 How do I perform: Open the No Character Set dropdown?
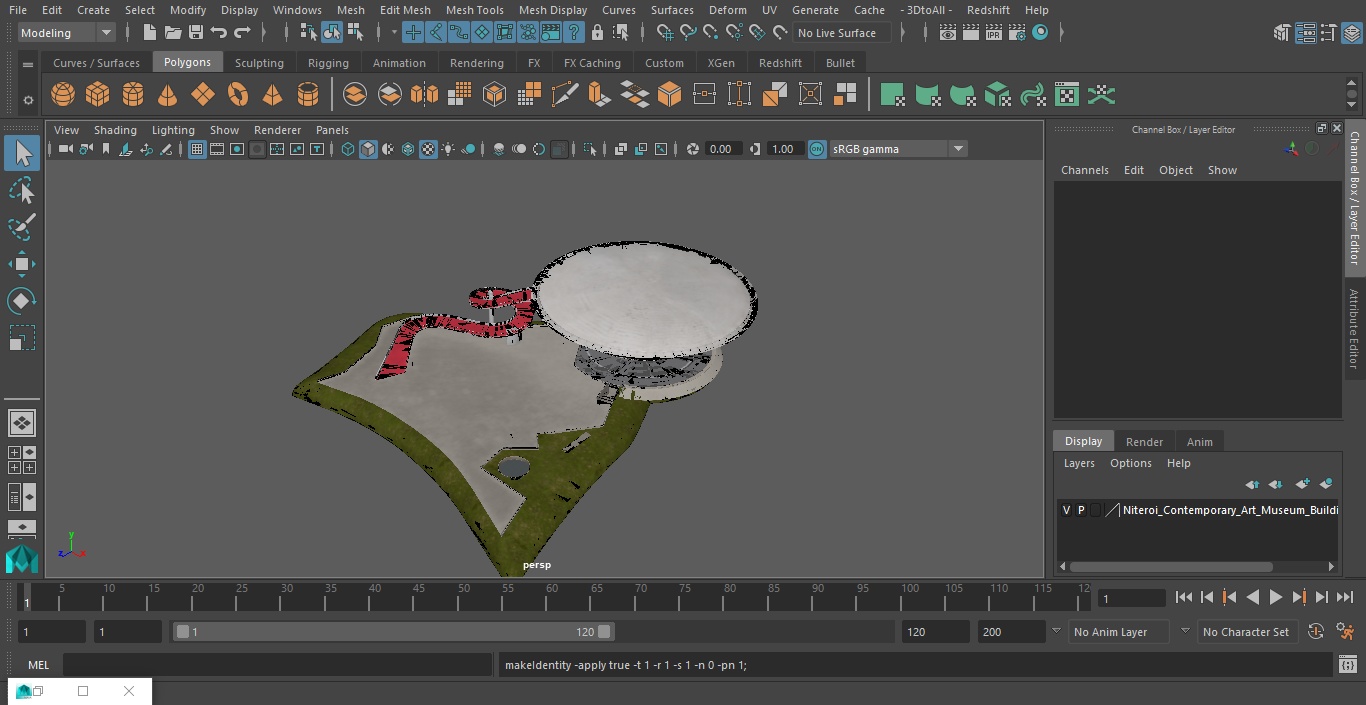[1247, 632]
